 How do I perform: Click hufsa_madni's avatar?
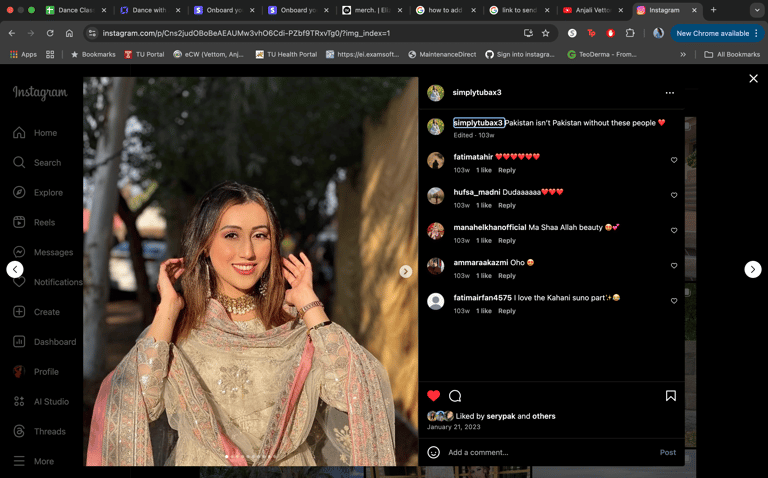435,195
